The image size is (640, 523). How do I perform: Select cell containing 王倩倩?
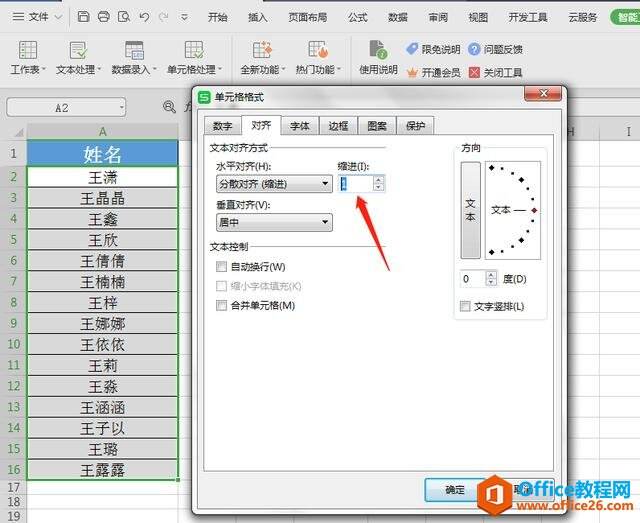pyautogui.click(x=102, y=261)
